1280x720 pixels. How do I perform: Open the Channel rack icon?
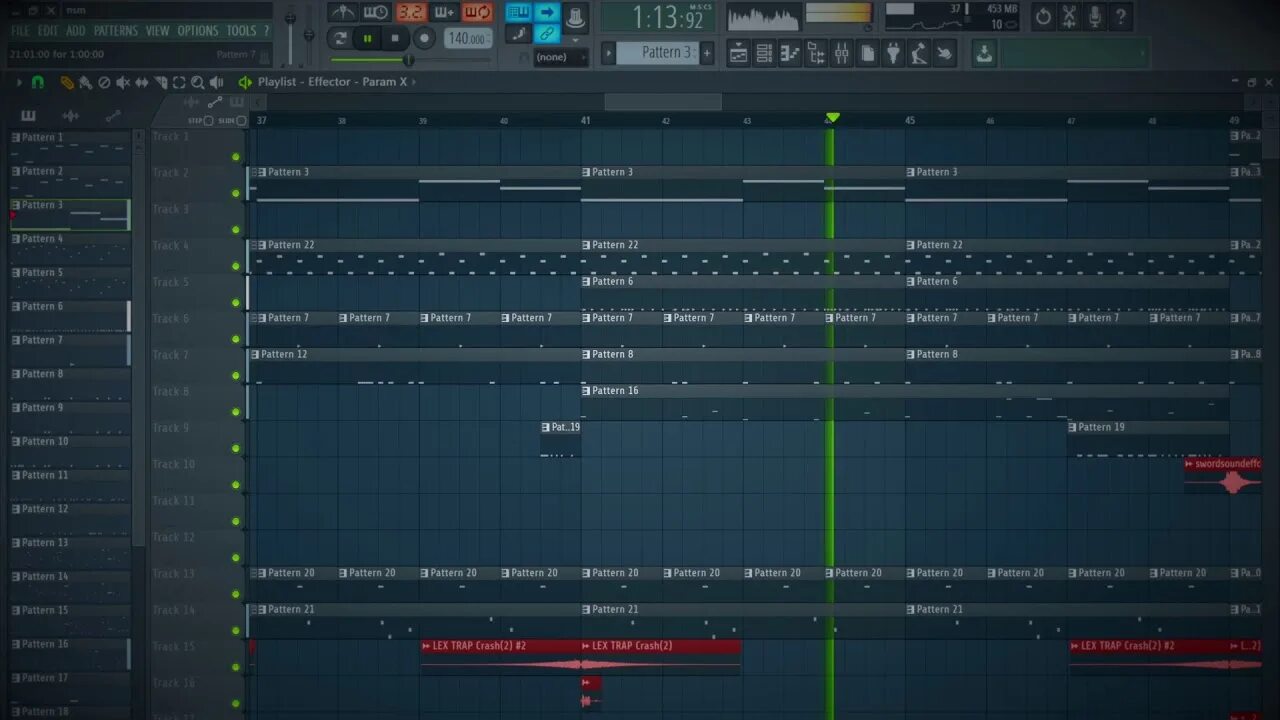click(764, 53)
